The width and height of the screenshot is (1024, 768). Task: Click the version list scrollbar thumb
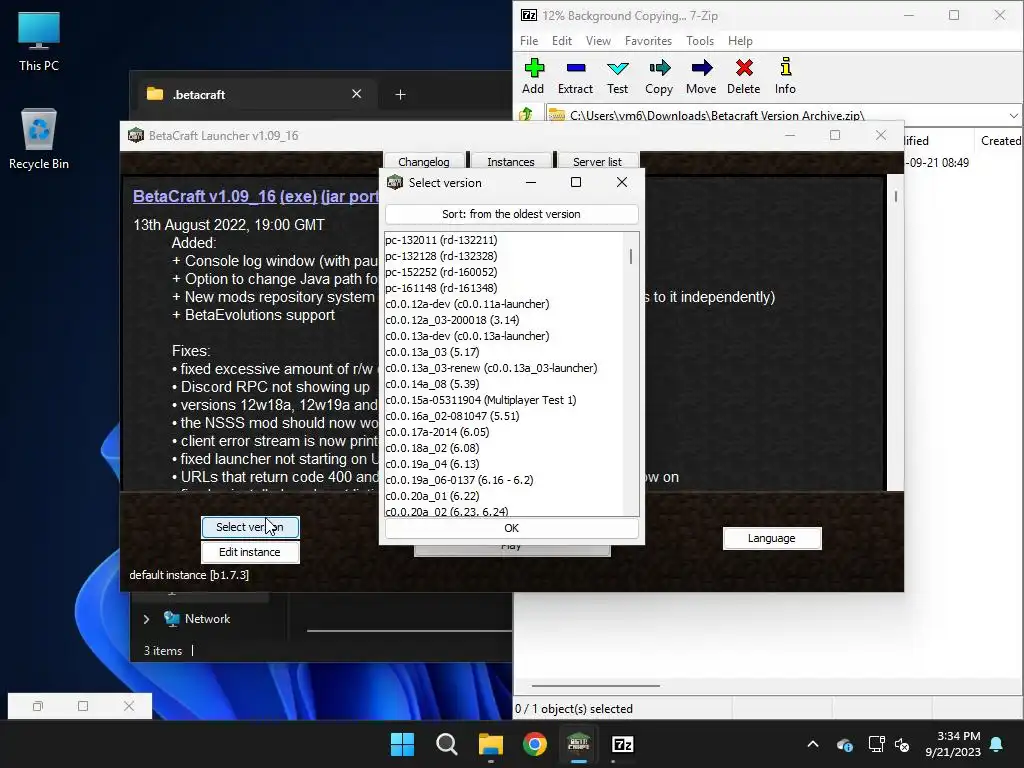click(x=631, y=256)
